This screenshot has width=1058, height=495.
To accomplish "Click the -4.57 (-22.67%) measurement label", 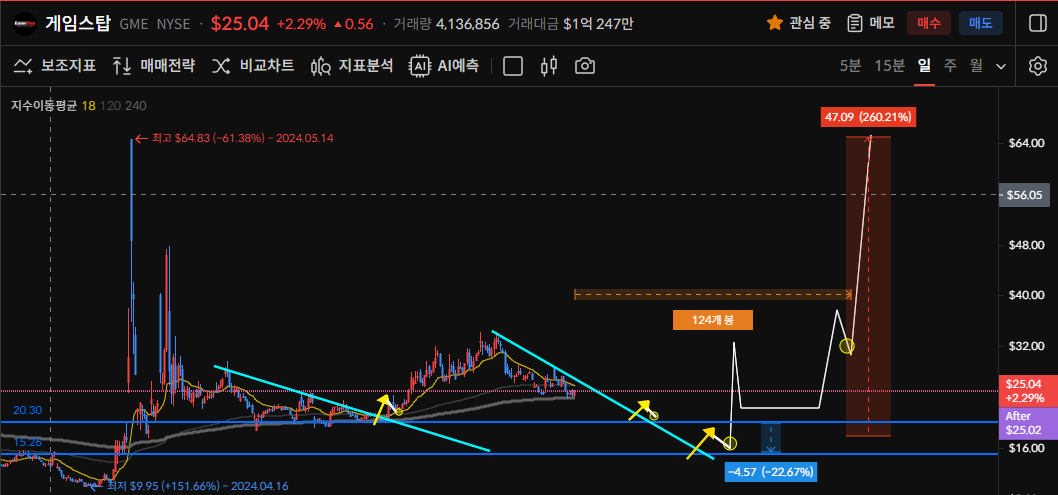I will 771,471.
